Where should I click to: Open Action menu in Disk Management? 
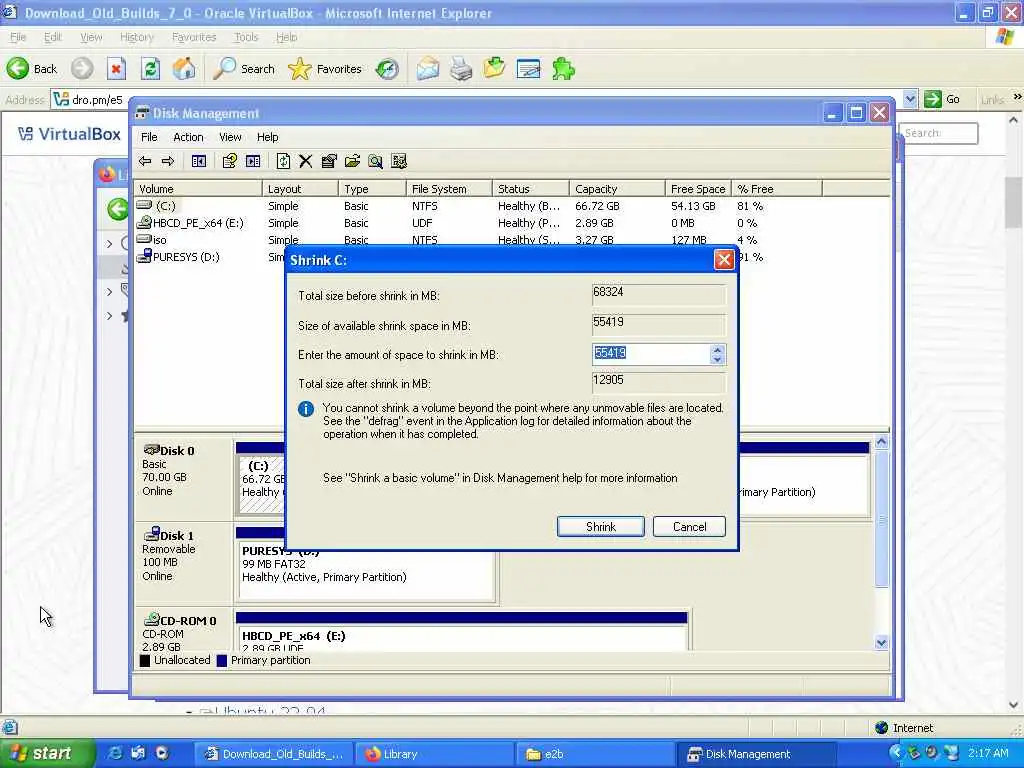tap(188, 137)
